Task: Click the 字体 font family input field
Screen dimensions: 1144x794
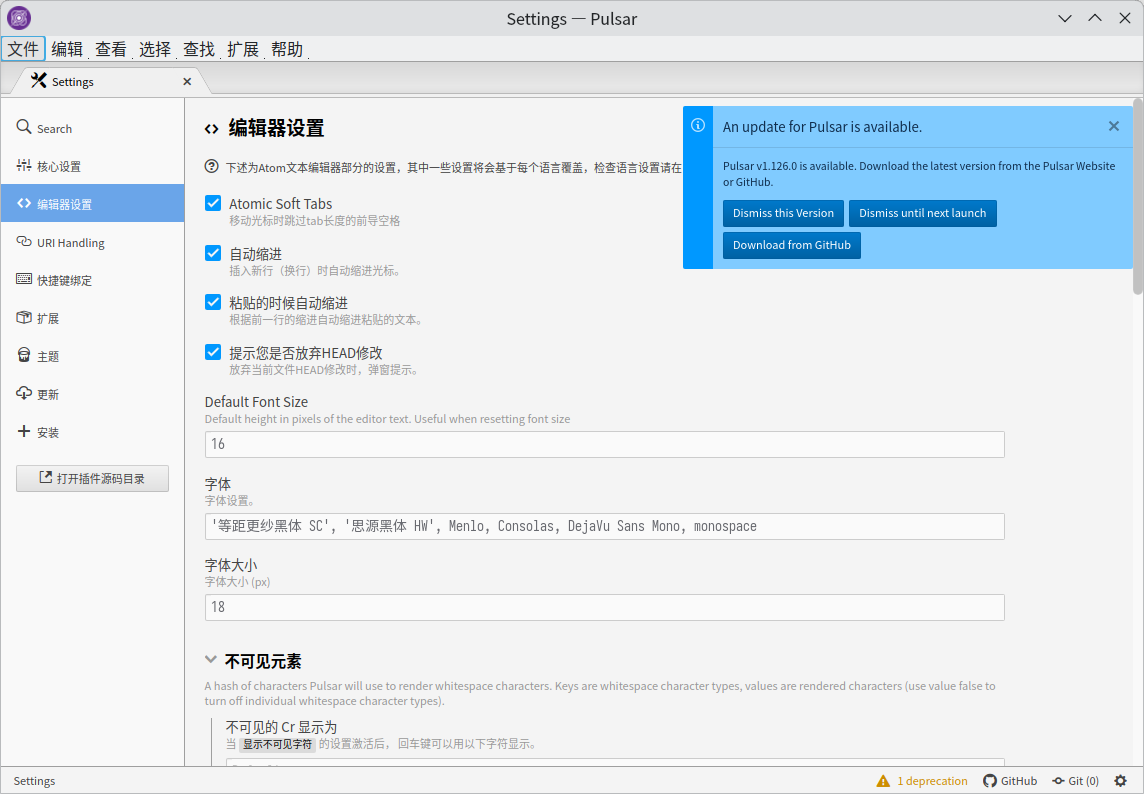Action: pos(604,526)
